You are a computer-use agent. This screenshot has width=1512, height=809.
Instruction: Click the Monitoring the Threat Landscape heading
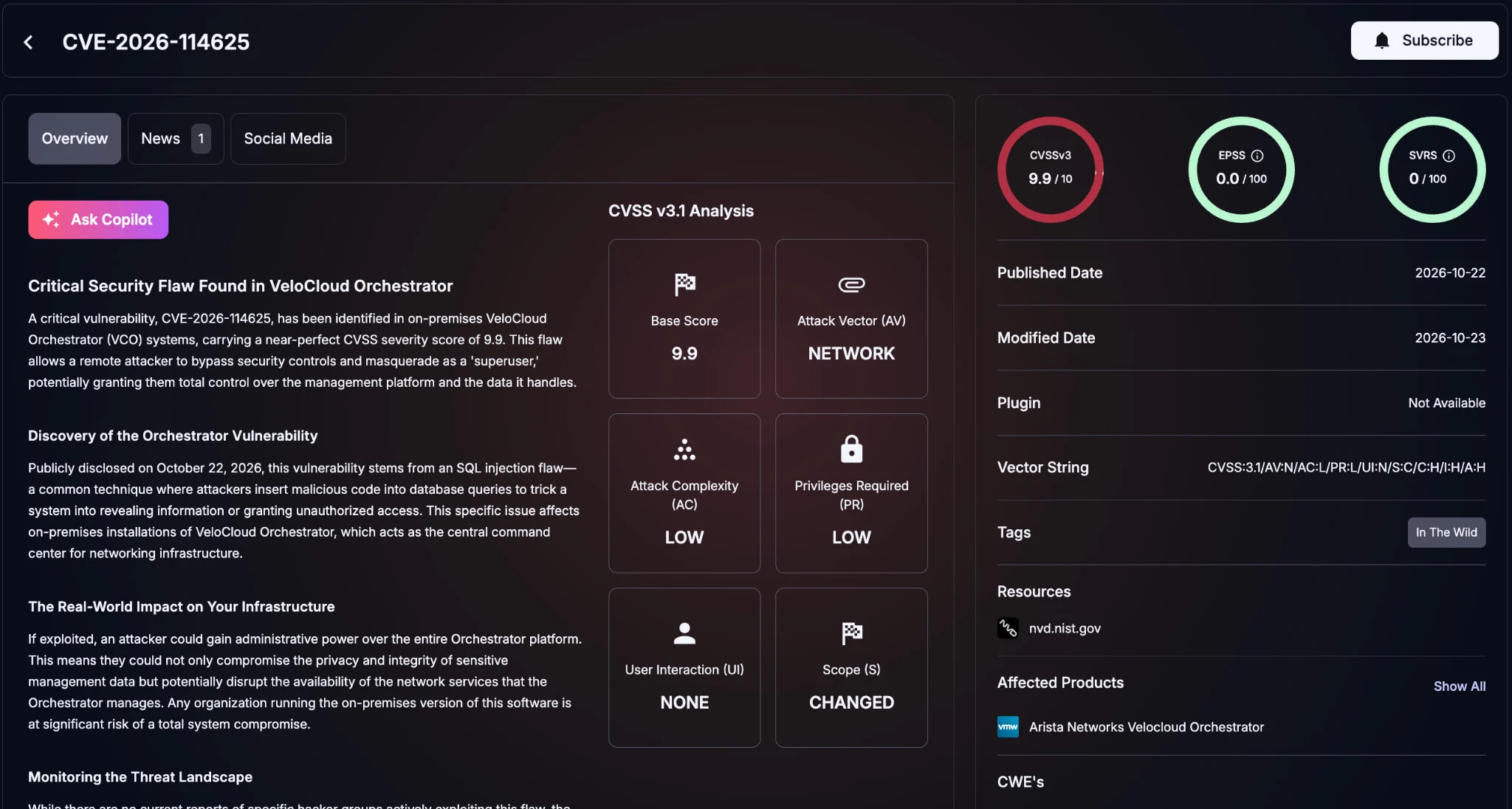pyautogui.click(x=140, y=777)
